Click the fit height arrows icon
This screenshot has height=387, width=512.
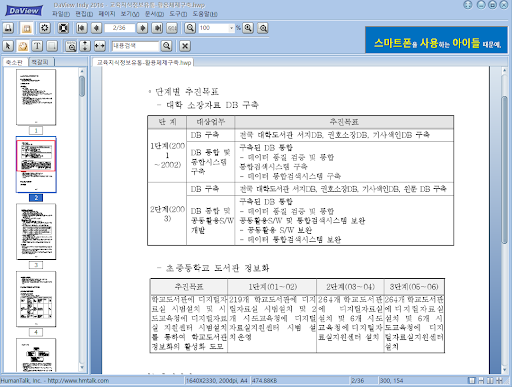85,46
